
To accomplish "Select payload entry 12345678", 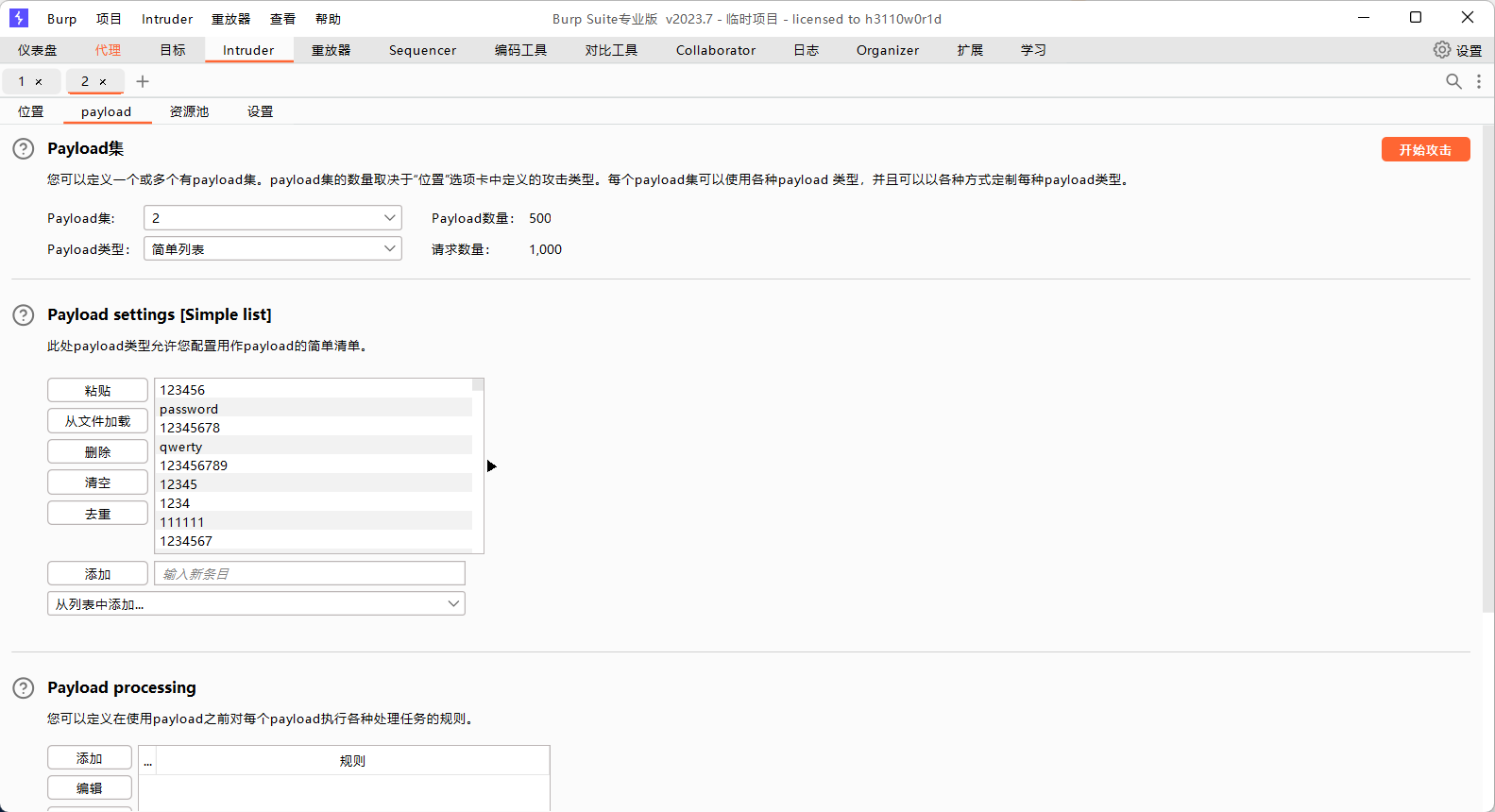I will pos(314,428).
